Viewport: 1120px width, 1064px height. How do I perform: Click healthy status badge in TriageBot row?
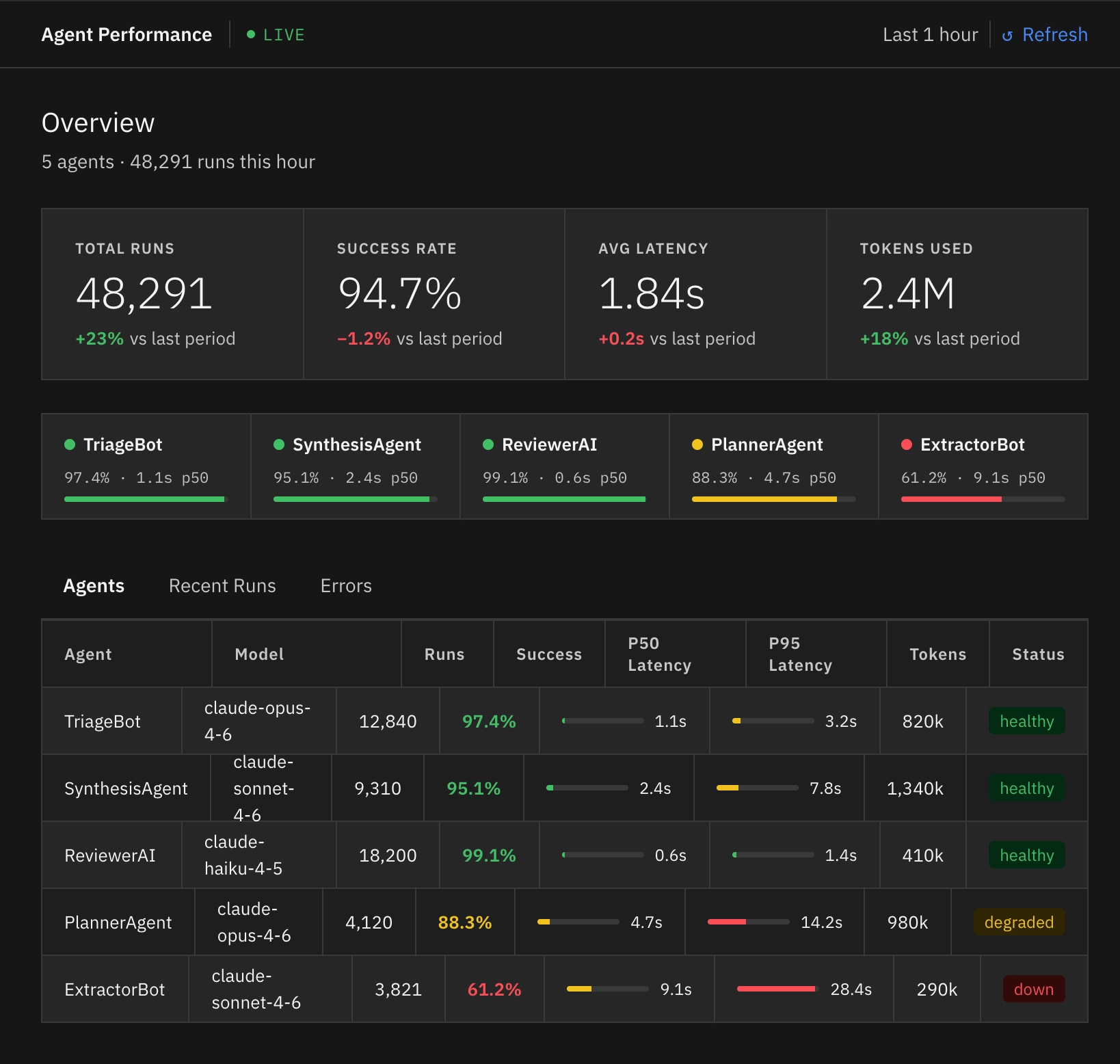(1027, 721)
